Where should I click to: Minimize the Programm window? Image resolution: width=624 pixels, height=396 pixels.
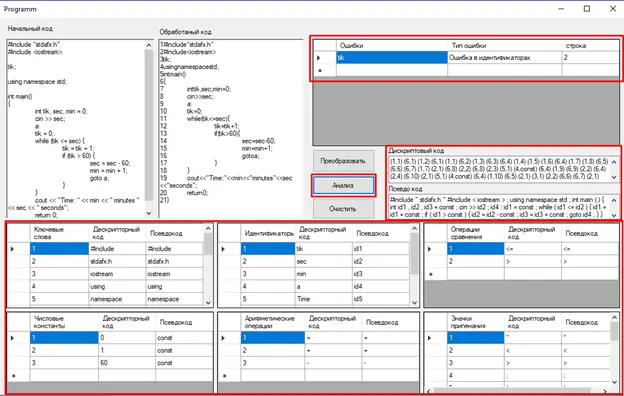click(x=561, y=9)
